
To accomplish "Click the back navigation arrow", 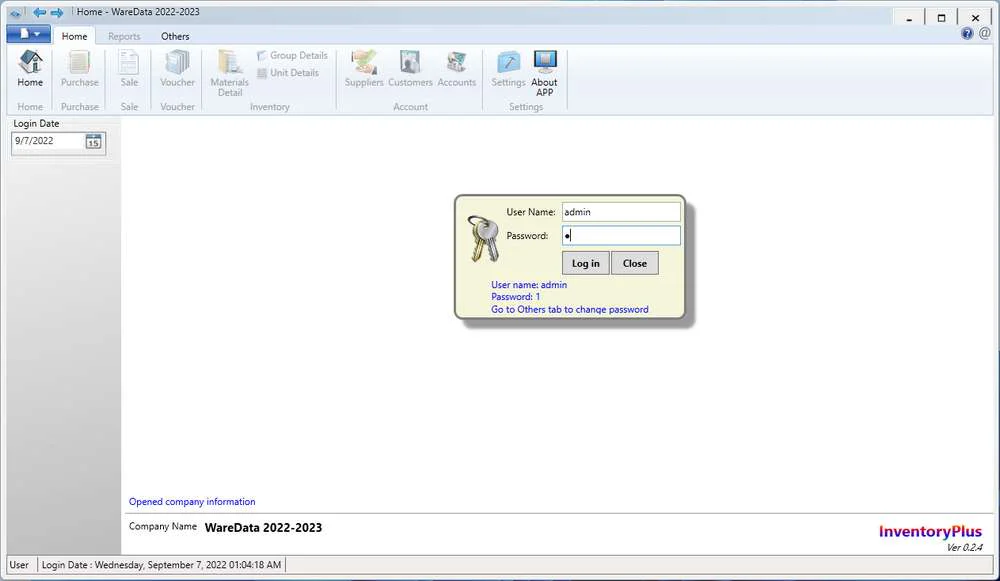I will (x=38, y=12).
